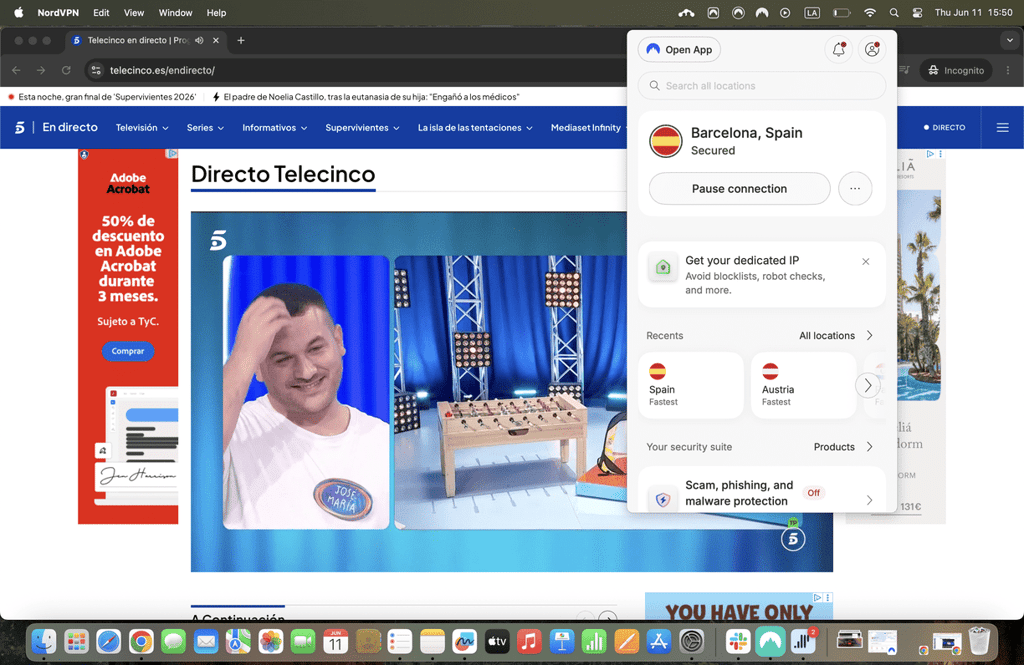
Task: Open the Get your dedicated IP card
Action: coord(761,274)
